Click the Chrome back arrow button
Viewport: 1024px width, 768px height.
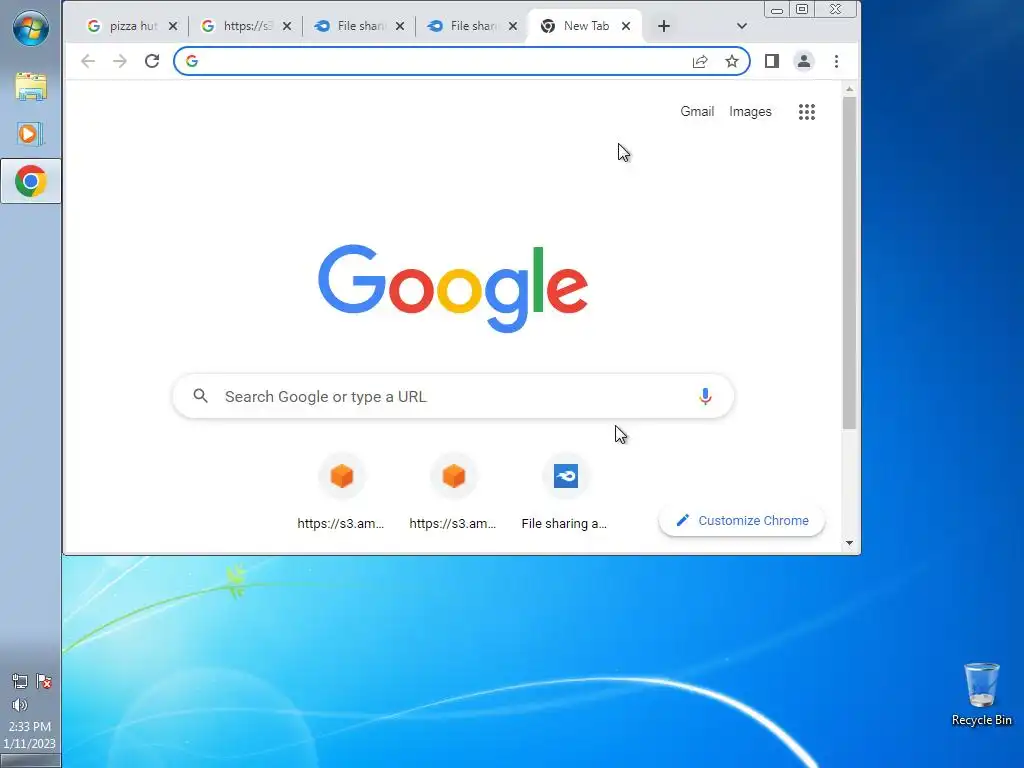[x=88, y=61]
